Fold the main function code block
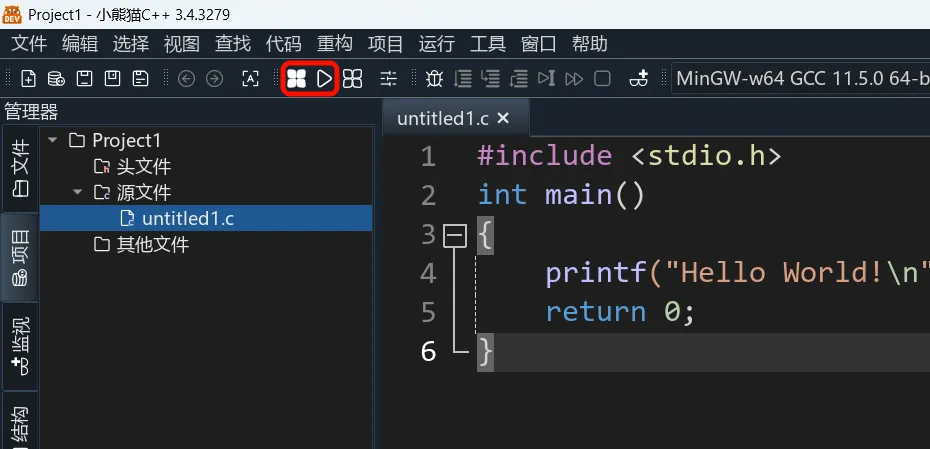The height and width of the screenshot is (449, 930). tap(455, 235)
